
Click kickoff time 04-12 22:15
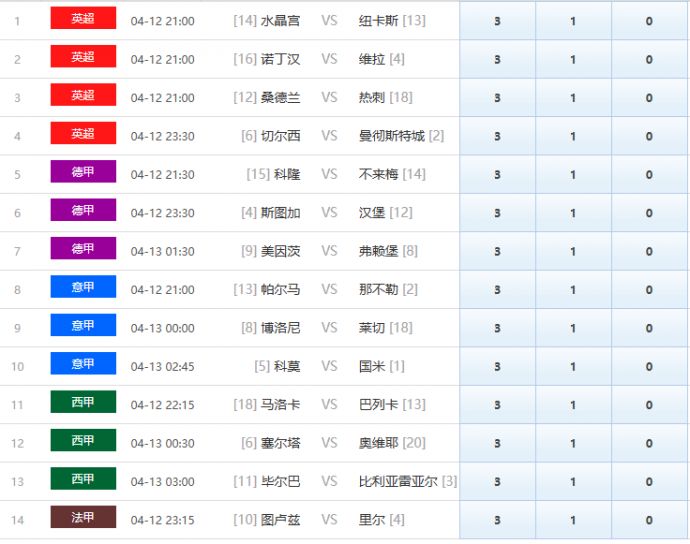162,405
